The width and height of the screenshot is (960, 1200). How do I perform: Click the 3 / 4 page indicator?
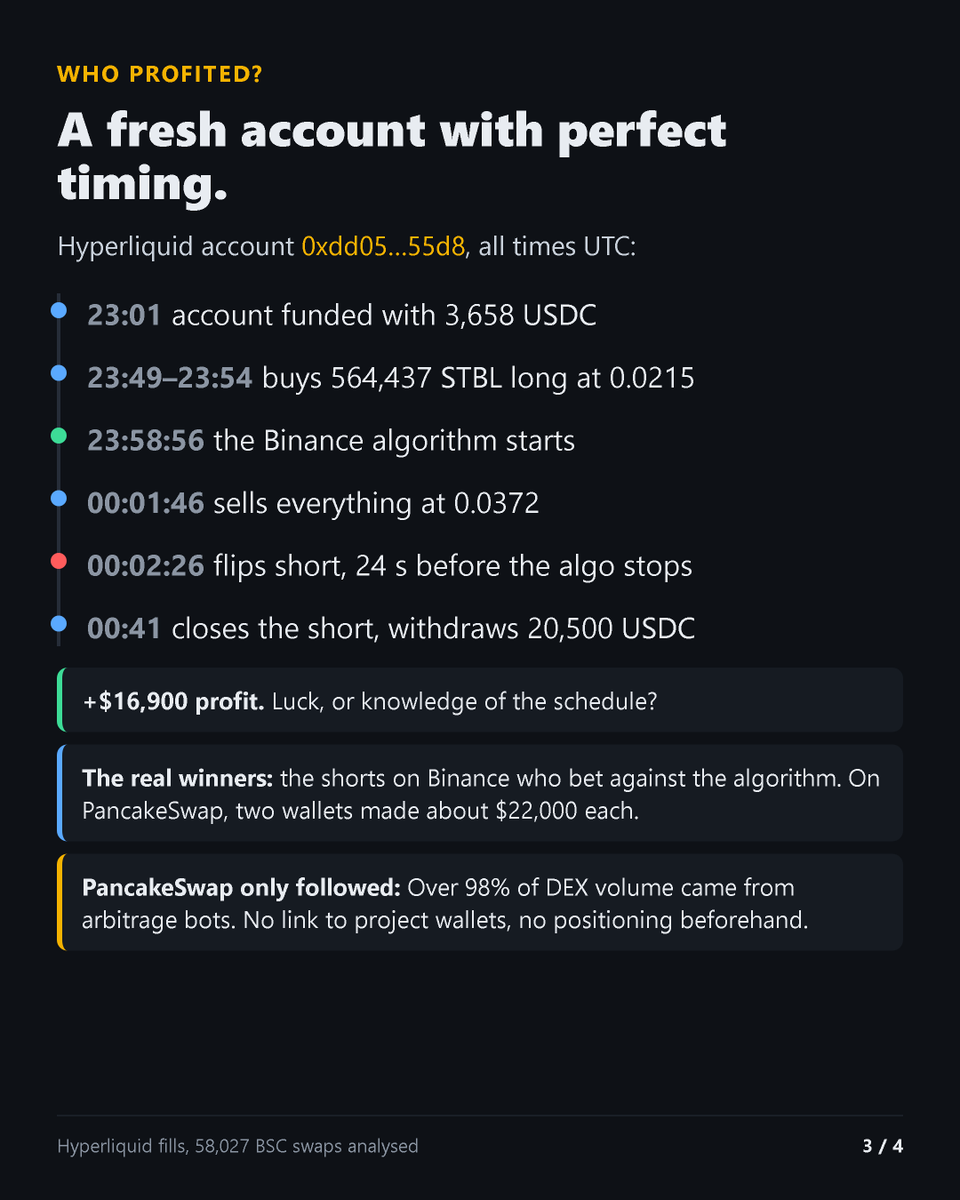click(x=883, y=1146)
